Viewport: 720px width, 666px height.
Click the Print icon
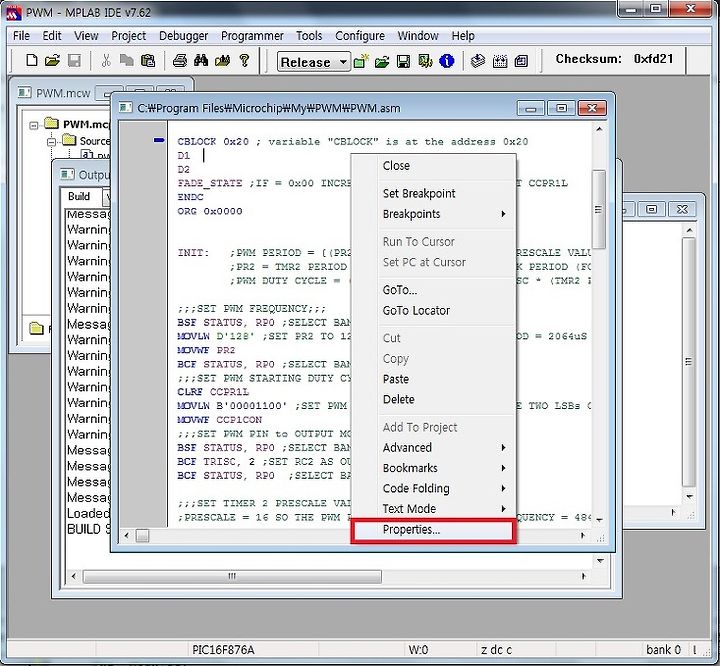(180, 60)
